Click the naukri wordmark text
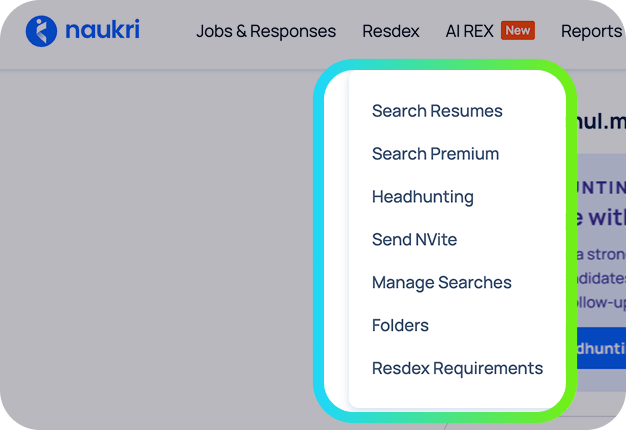The image size is (626, 430). point(103,30)
